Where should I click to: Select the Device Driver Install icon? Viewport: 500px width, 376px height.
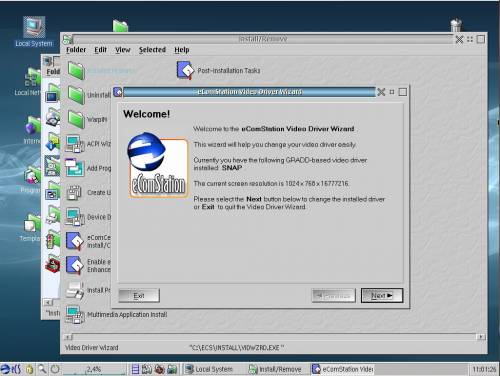(75, 217)
